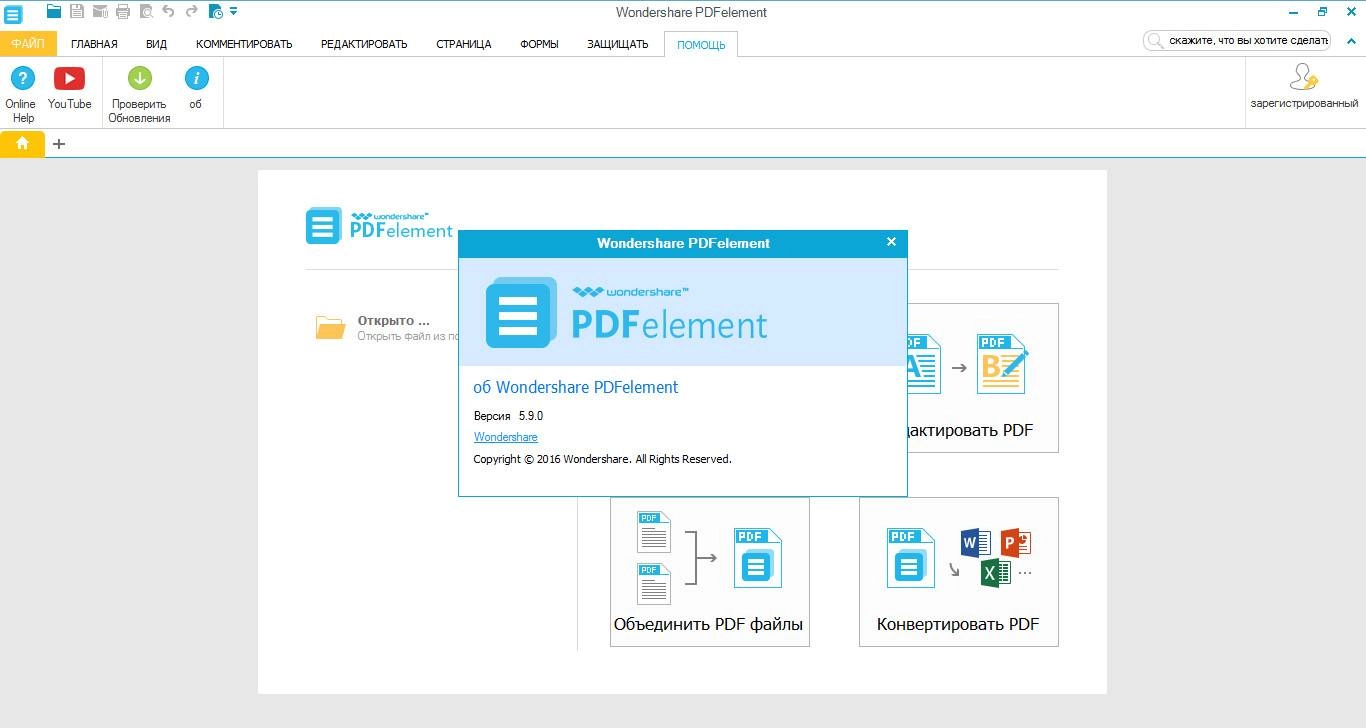Click the 'скажите, что вы хотите сделать' search field
The width and height of the screenshot is (1366, 728).
click(1237, 41)
